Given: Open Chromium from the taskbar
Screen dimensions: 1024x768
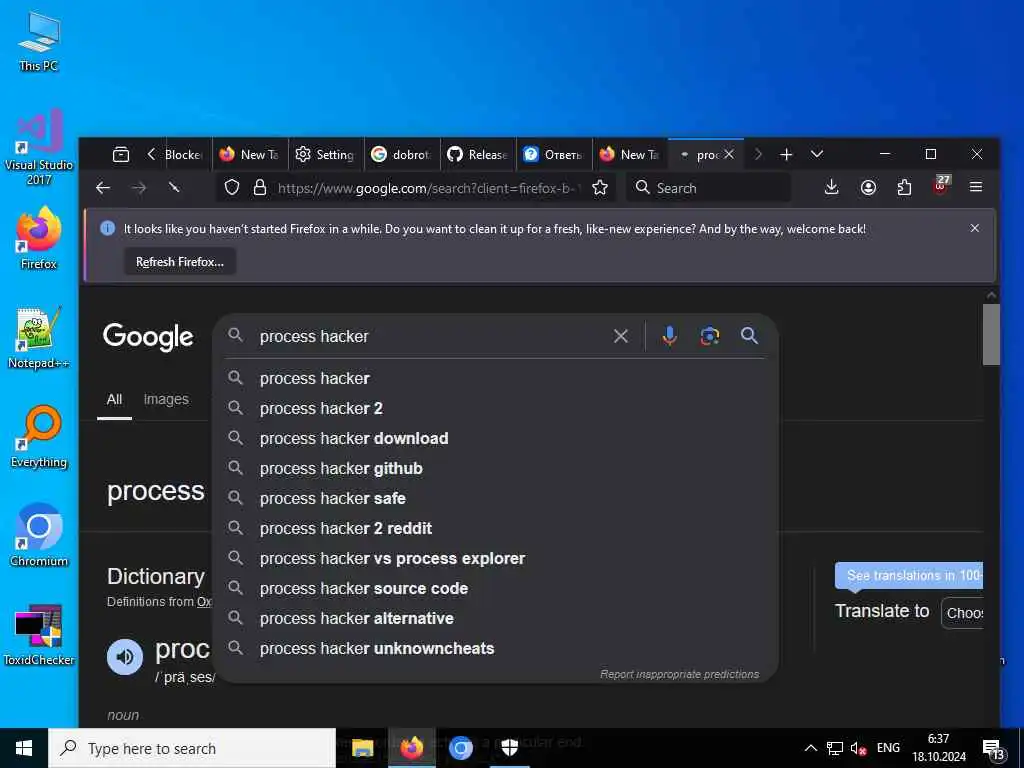Looking at the screenshot, I should pos(460,748).
